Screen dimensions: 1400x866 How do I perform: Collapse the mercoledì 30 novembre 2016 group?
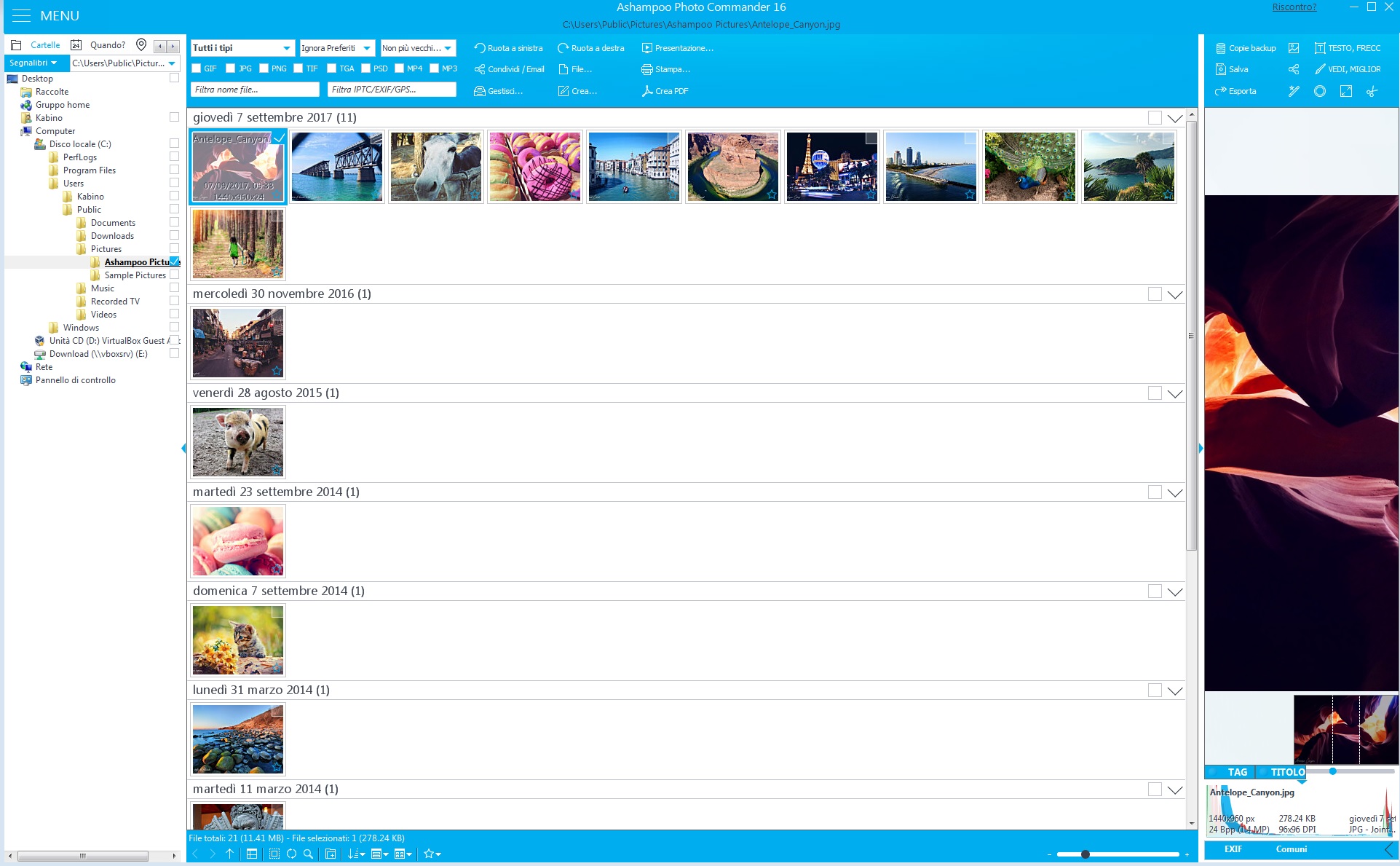1175,294
